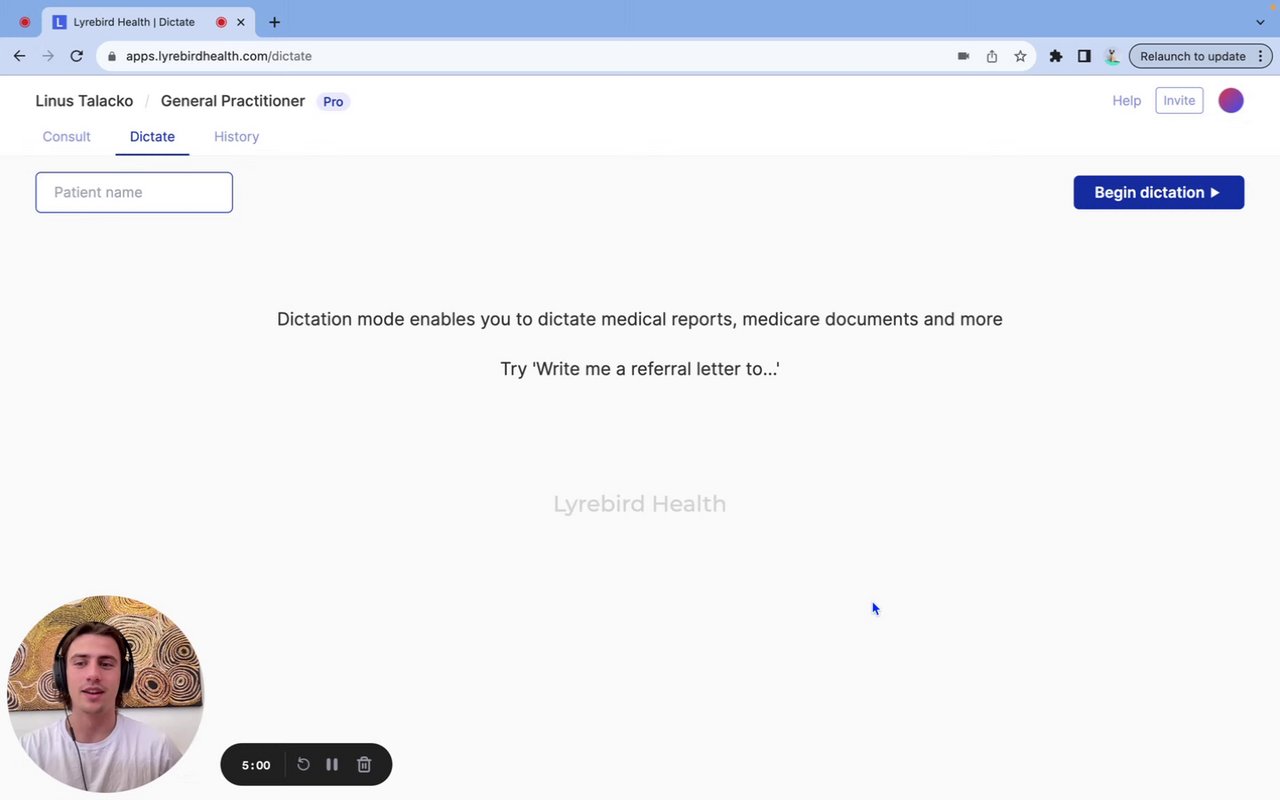Go back to the previous page

(19, 56)
